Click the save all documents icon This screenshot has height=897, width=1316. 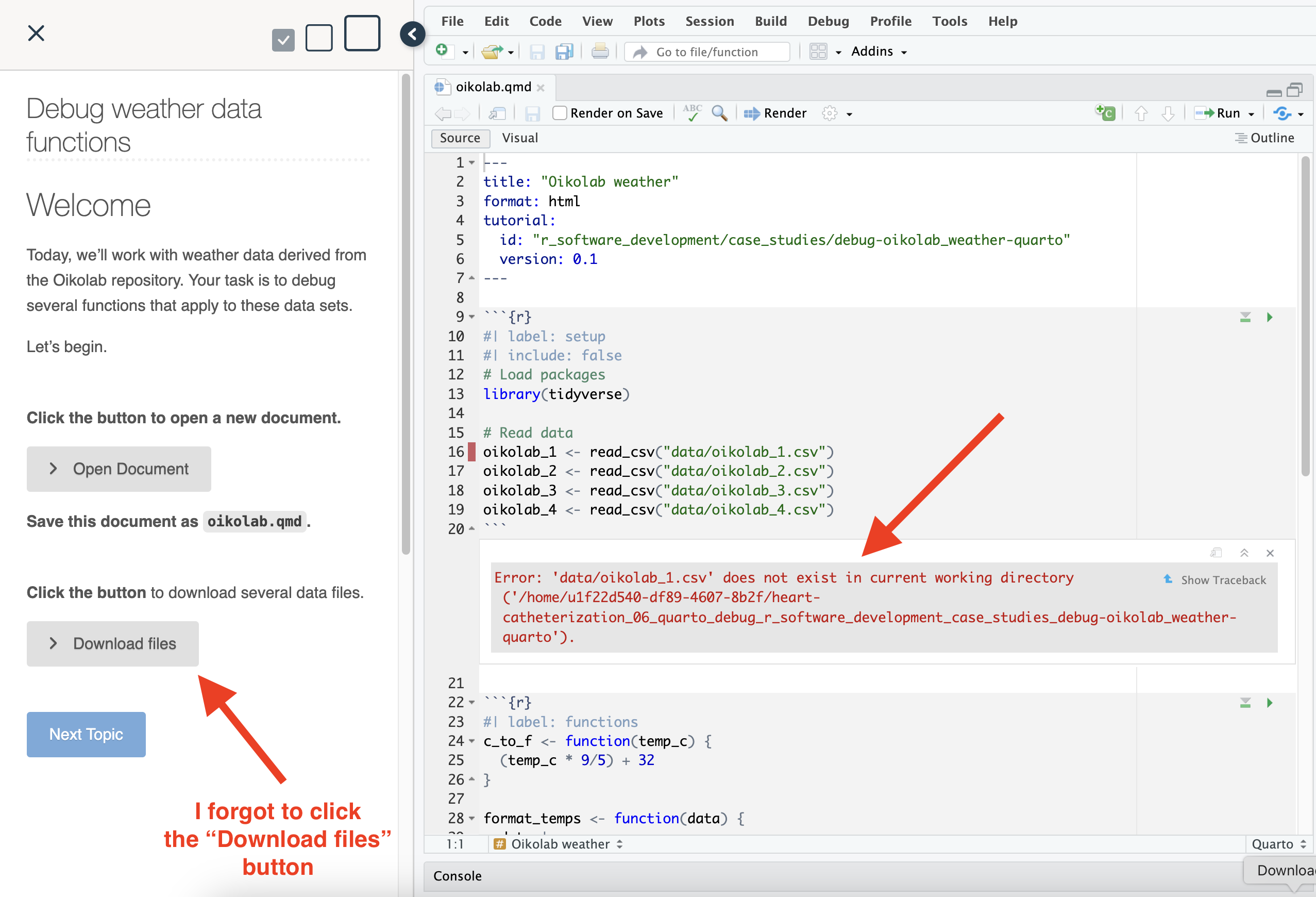(x=564, y=52)
